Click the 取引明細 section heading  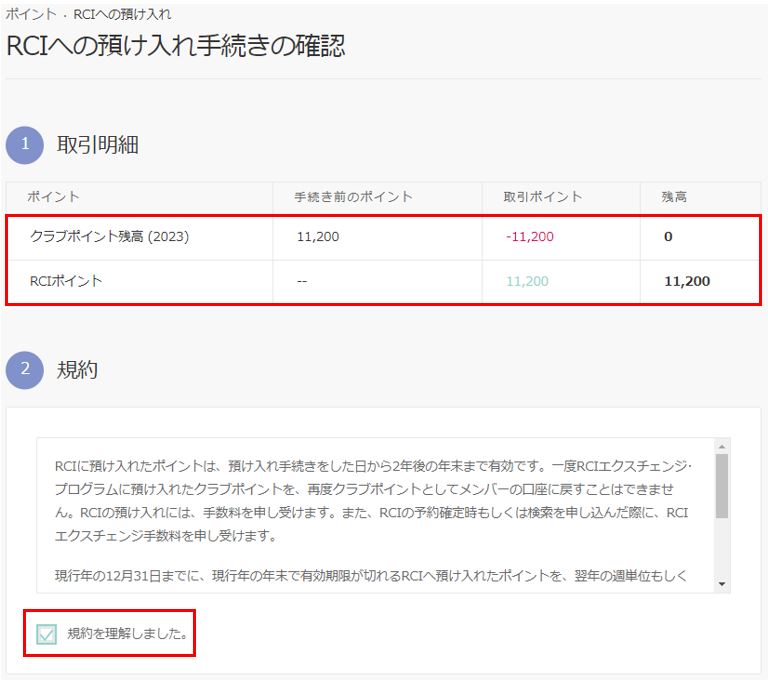(x=98, y=145)
